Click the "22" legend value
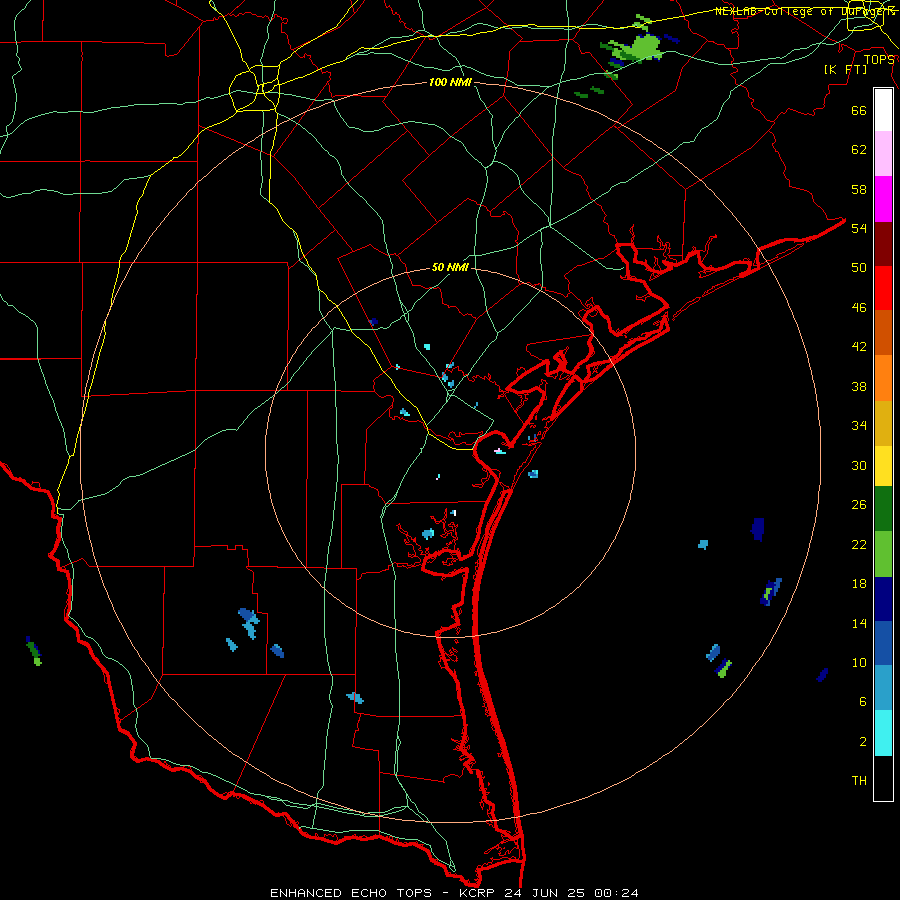This screenshot has width=900, height=900. (859, 544)
